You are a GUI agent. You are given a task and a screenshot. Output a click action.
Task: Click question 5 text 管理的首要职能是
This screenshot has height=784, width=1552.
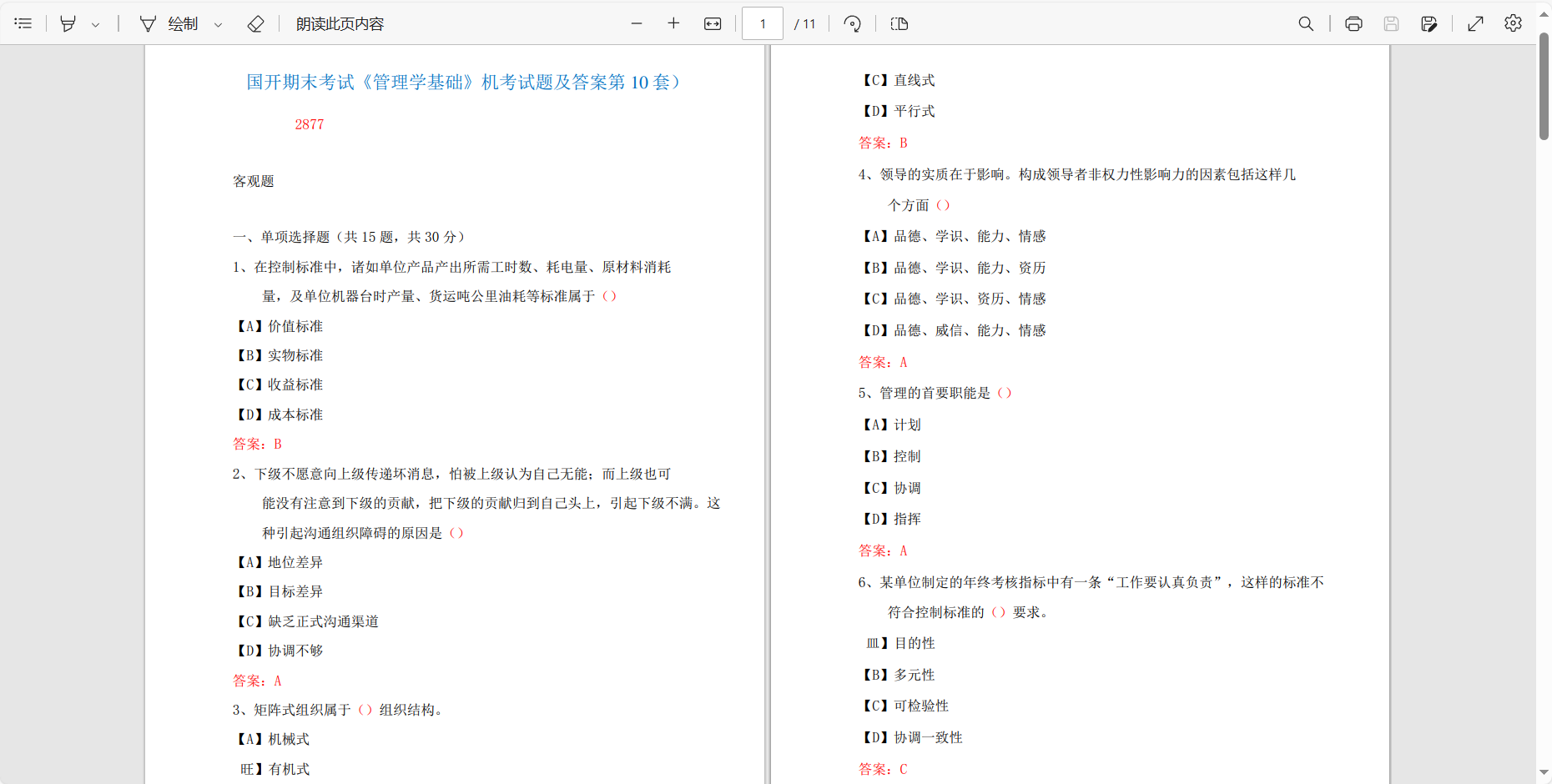pyautogui.click(x=935, y=393)
